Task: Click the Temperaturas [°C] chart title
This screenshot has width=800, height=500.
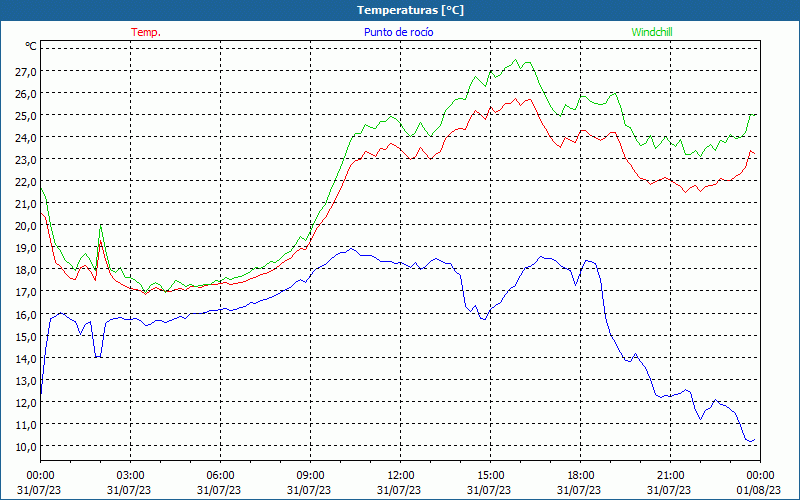Action: click(x=410, y=10)
